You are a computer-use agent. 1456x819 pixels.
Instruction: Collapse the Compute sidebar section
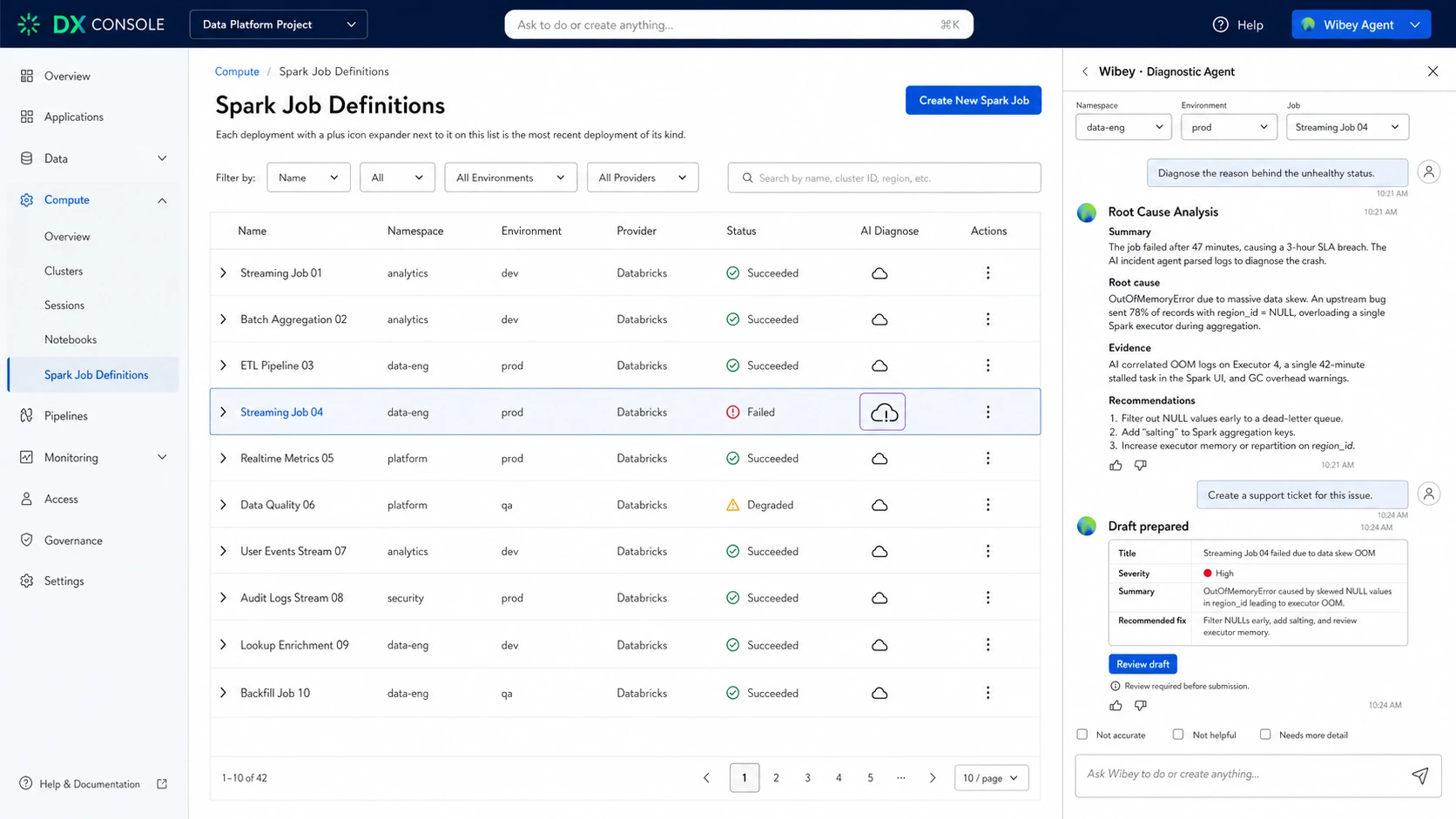coord(162,200)
